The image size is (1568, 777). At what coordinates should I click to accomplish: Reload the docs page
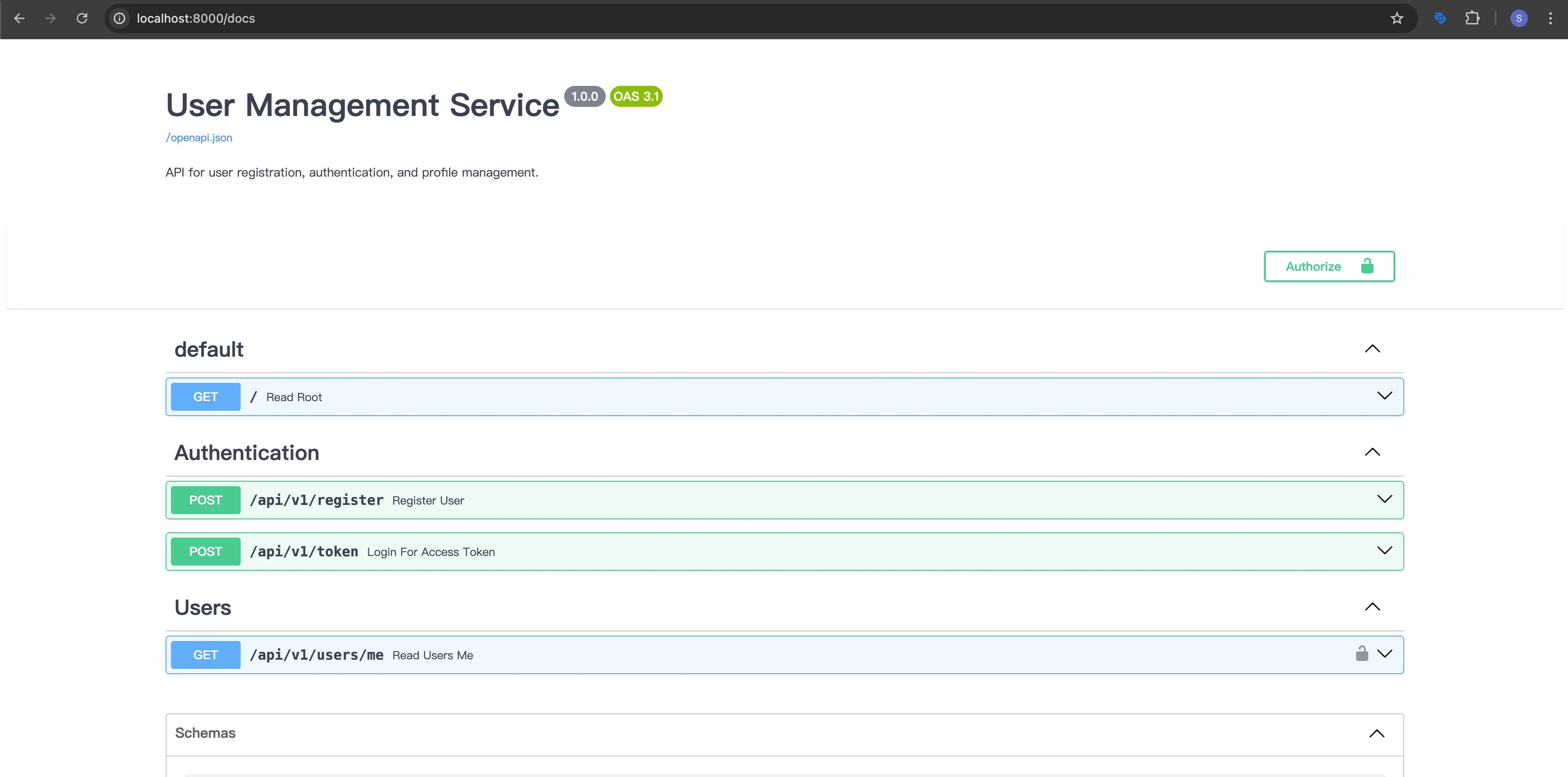pyautogui.click(x=82, y=18)
